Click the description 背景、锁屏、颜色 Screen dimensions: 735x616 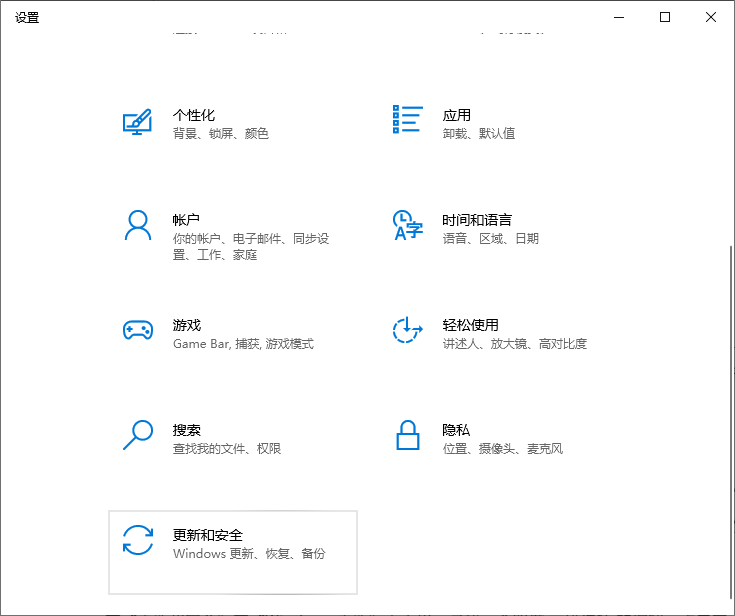221,134
